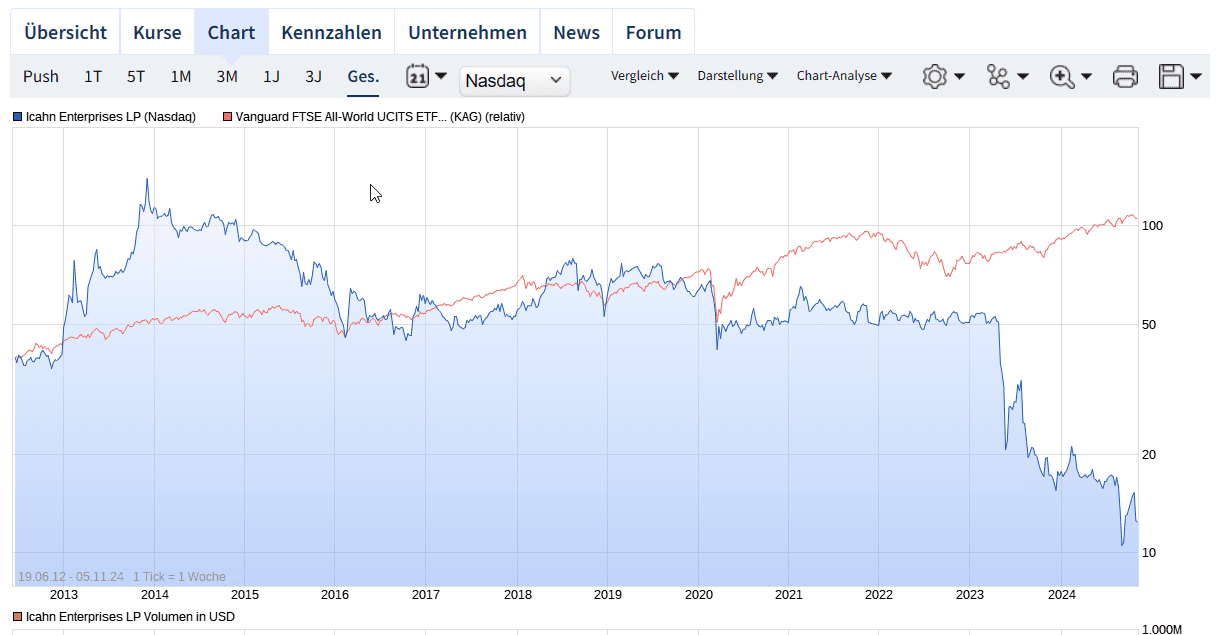Viewport: 1230px width, 635px height.
Task: Expand the Vergleich dropdown
Action: (645, 76)
